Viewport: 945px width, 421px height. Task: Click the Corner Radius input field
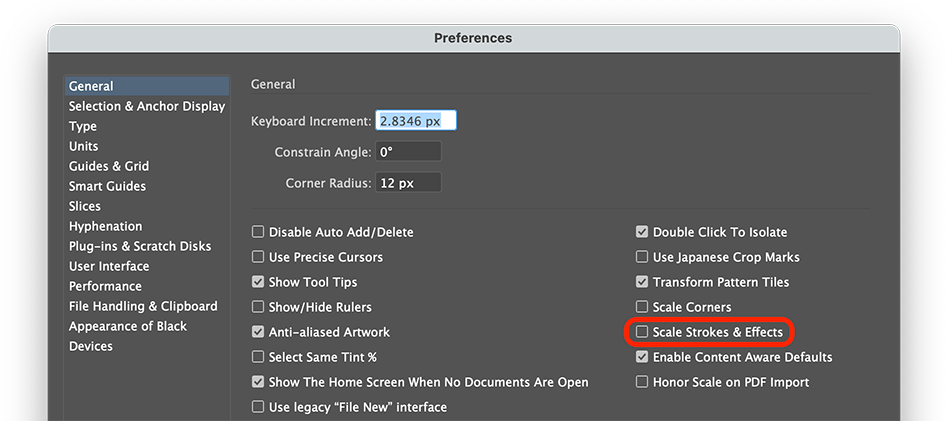pos(408,183)
